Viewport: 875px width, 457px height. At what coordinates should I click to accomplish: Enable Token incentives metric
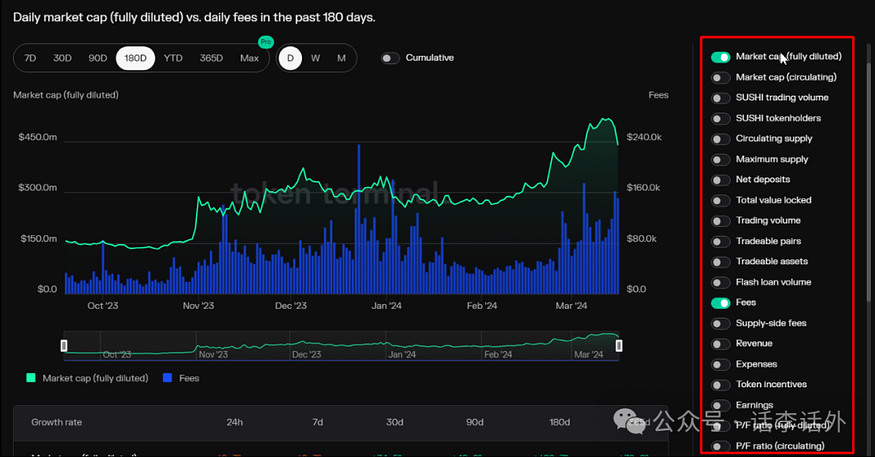[x=720, y=384]
